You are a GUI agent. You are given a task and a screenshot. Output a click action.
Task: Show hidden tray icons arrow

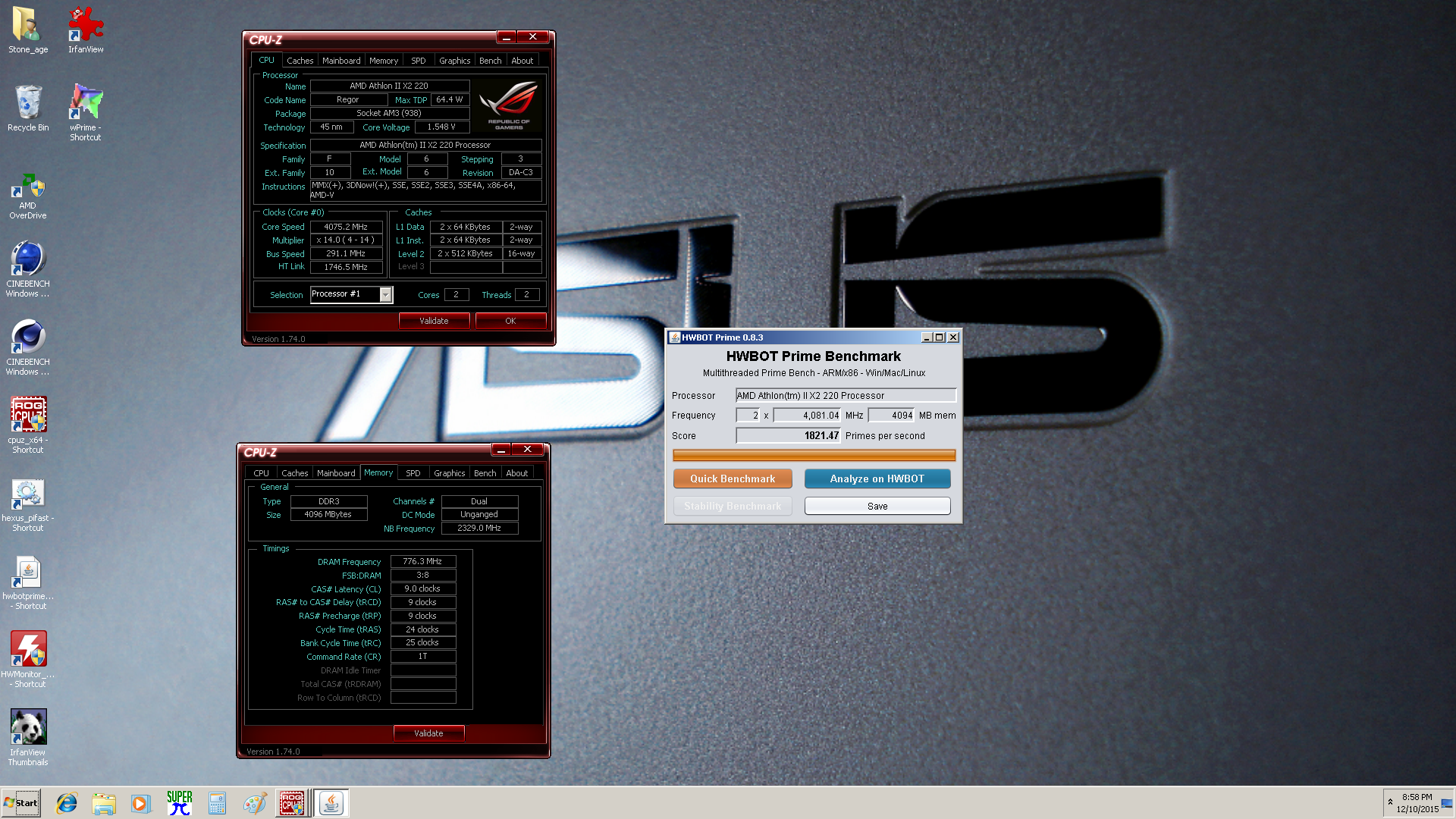click(1390, 802)
